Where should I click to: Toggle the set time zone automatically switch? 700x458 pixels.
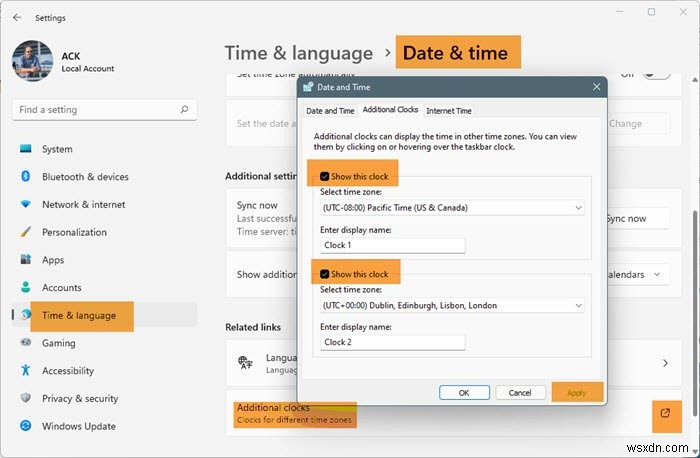tap(656, 75)
